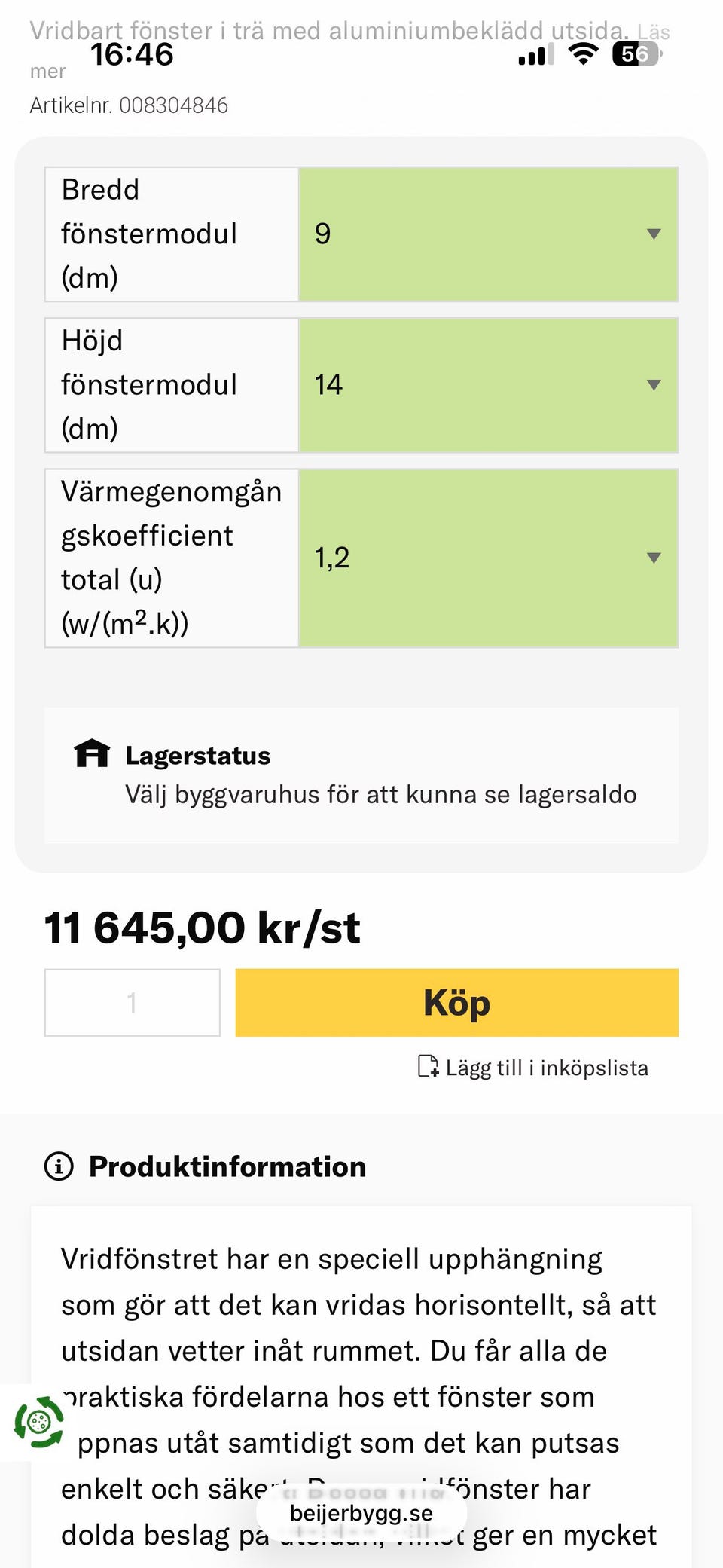Tap the cellular signal bars icon
This screenshot has width=723, height=1568.
pyautogui.click(x=536, y=55)
